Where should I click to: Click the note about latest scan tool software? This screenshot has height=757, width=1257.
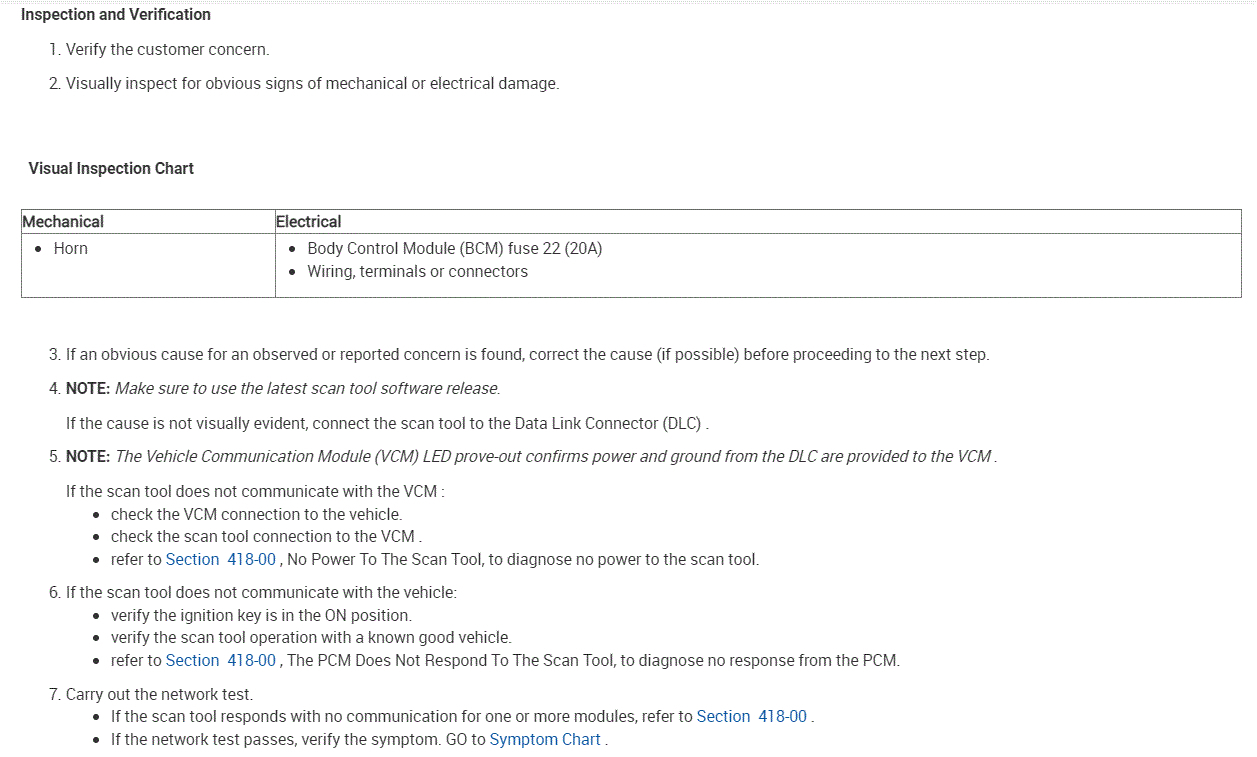tap(307, 389)
